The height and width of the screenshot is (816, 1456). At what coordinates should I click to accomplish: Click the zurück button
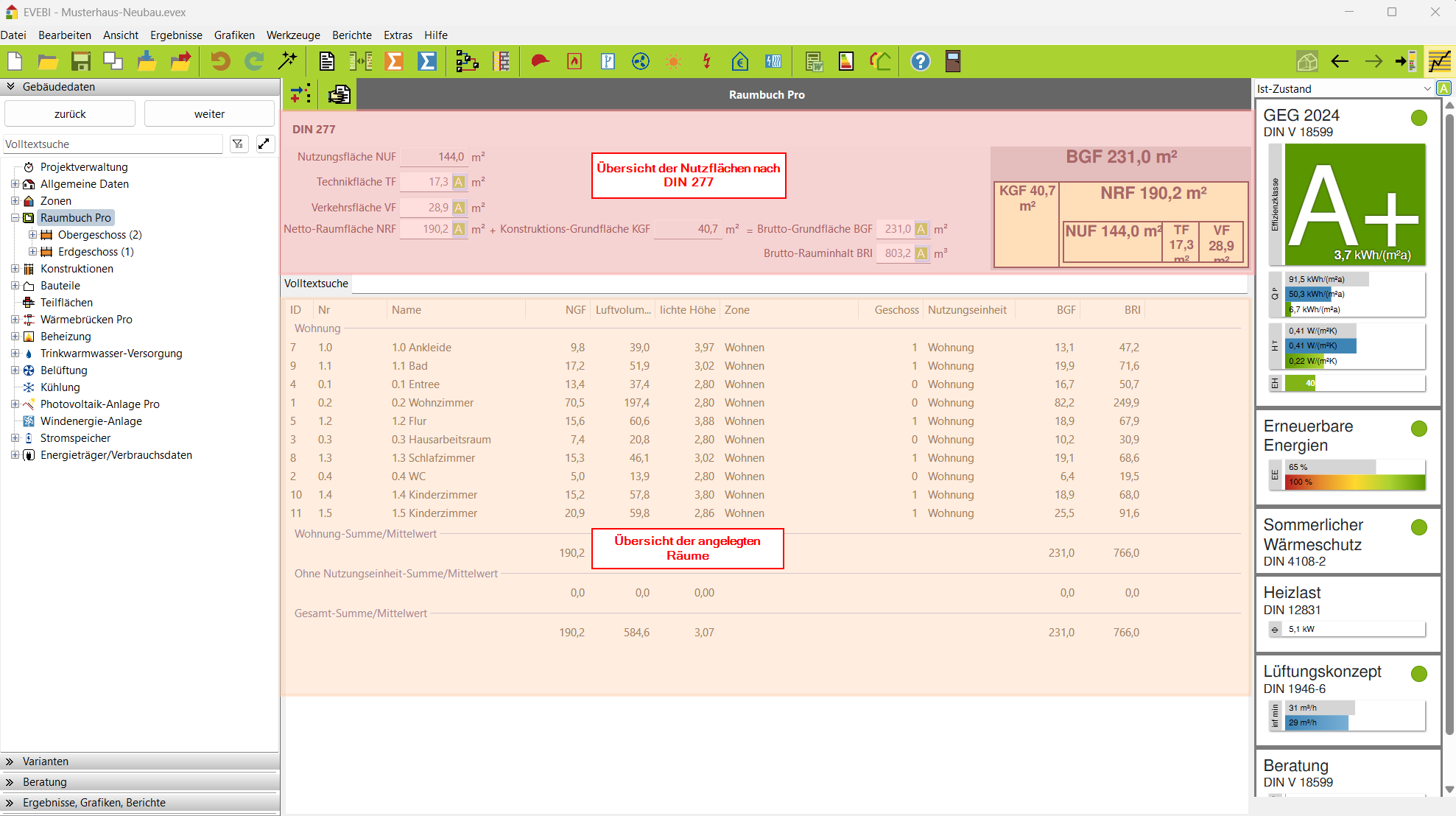[70, 113]
